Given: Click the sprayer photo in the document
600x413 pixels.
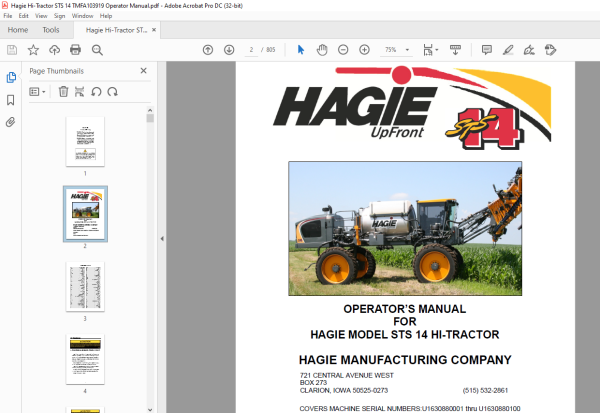Looking at the screenshot, I should click(405, 229).
